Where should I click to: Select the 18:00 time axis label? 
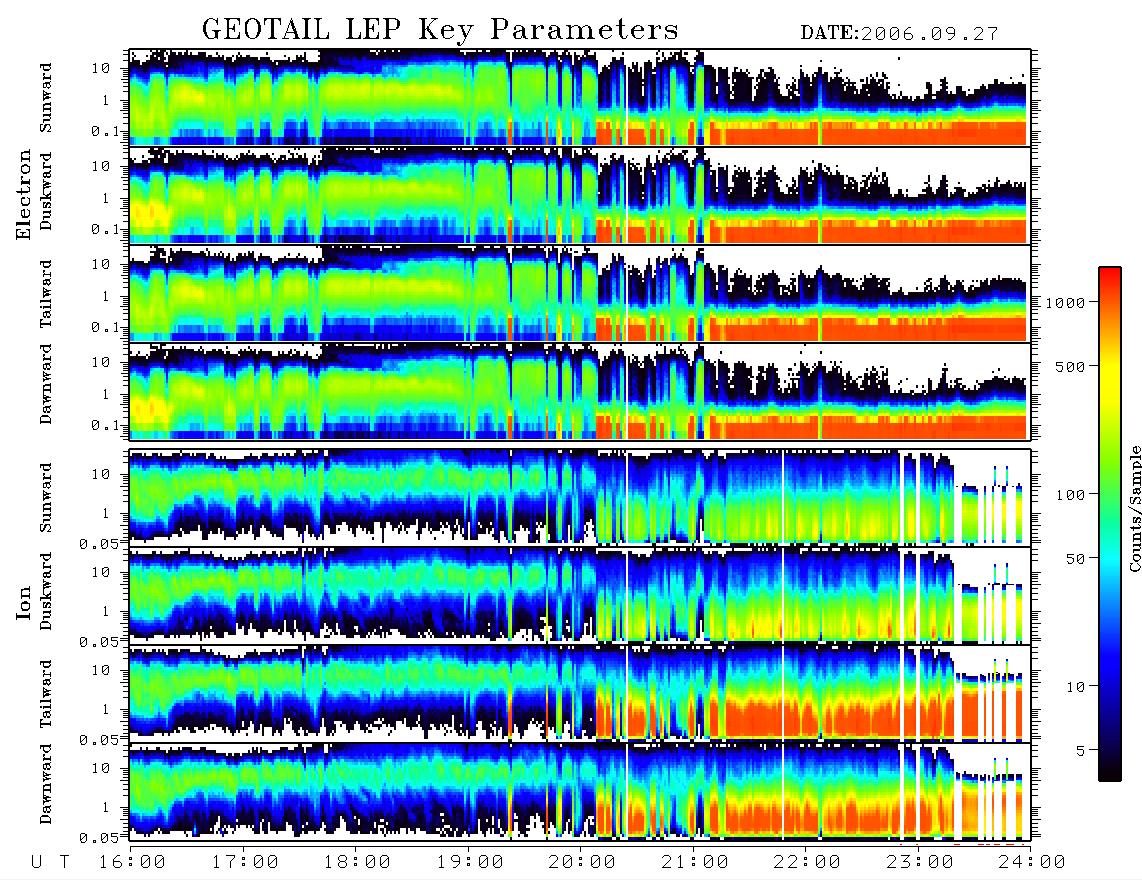pyautogui.click(x=358, y=862)
